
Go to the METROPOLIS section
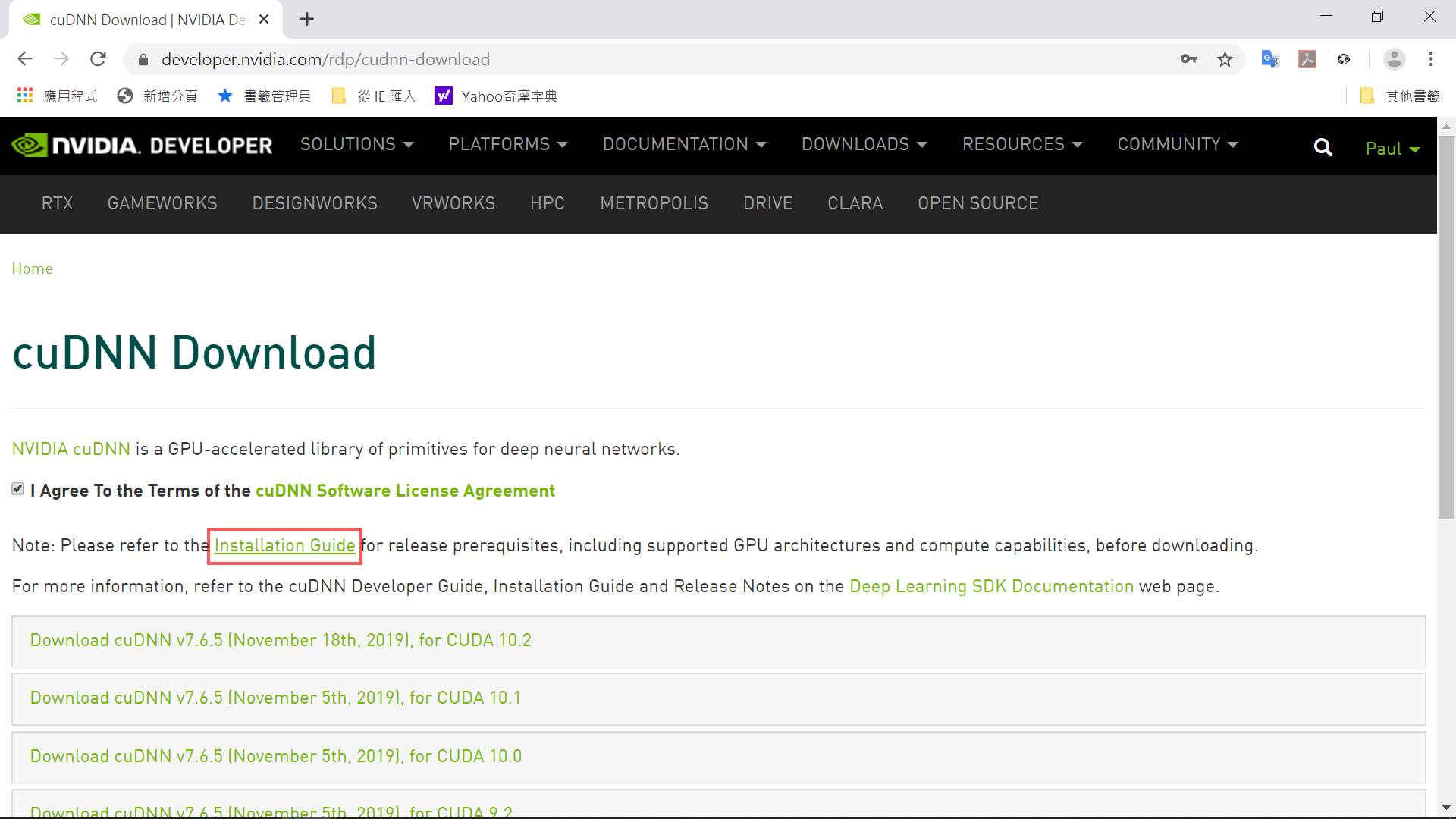point(654,203)
